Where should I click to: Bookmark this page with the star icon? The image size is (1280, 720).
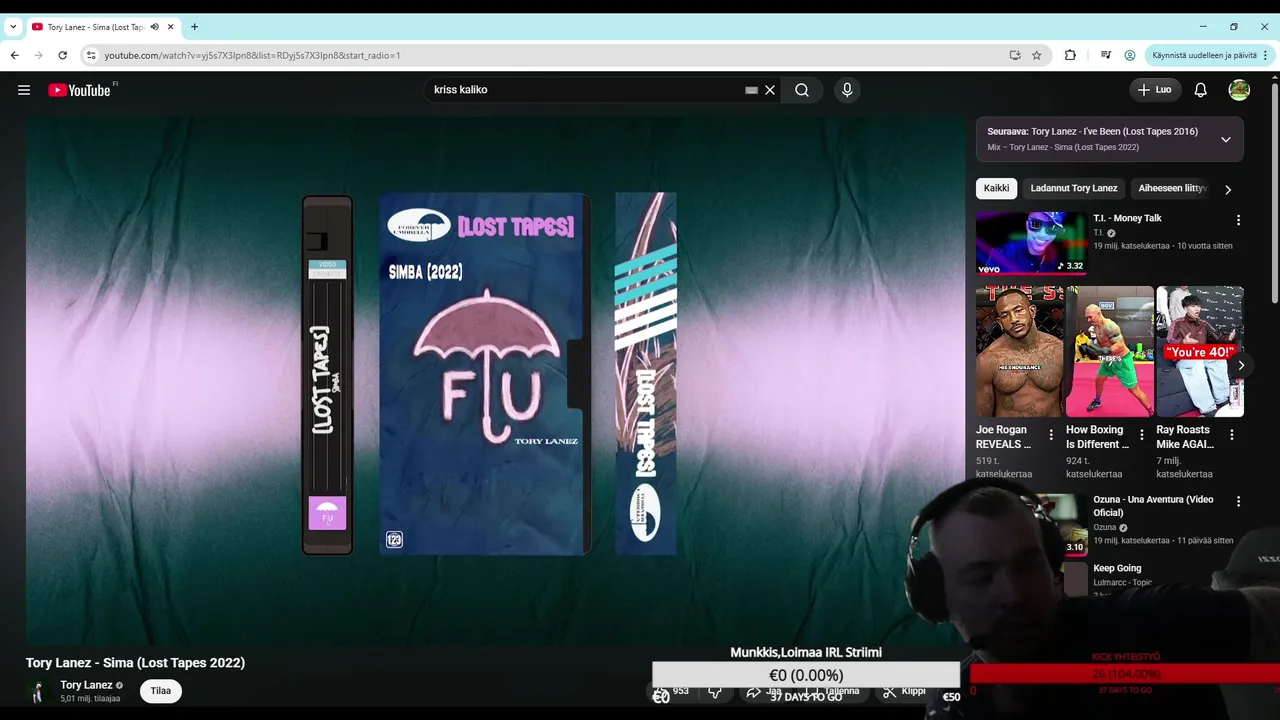coord(1037,55)
